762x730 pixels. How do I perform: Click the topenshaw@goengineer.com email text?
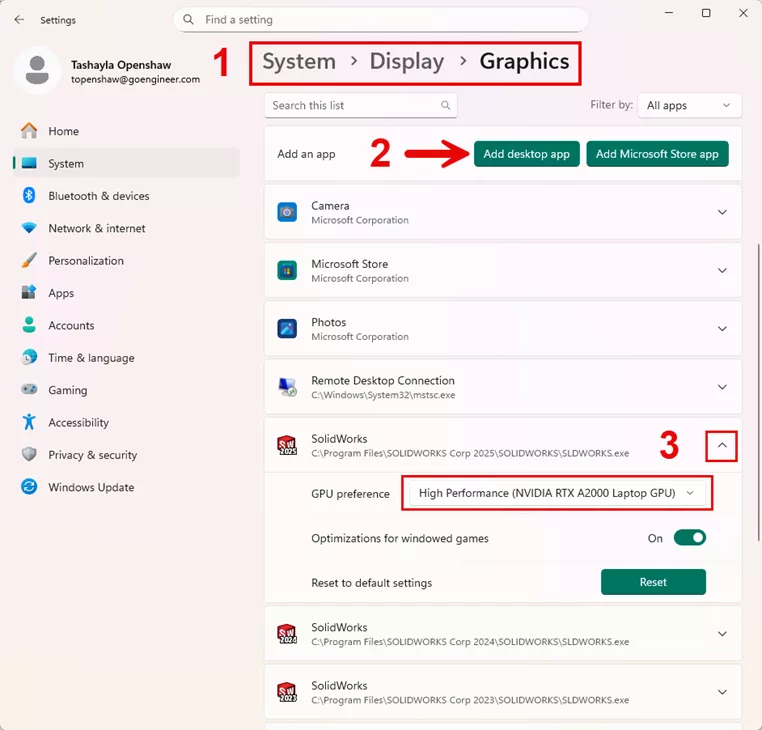[135, 79]
